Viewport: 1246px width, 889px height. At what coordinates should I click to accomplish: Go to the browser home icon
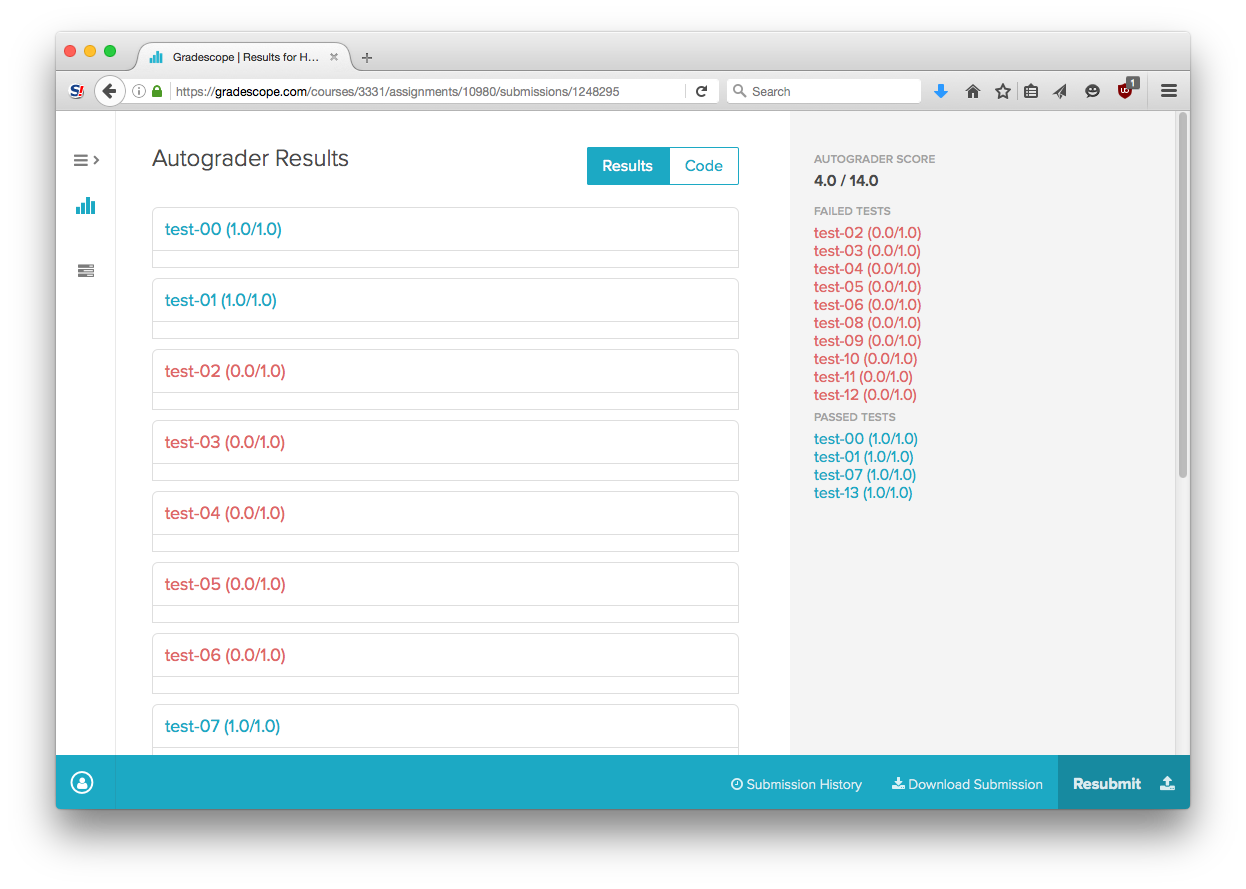[x=972, y=91]
